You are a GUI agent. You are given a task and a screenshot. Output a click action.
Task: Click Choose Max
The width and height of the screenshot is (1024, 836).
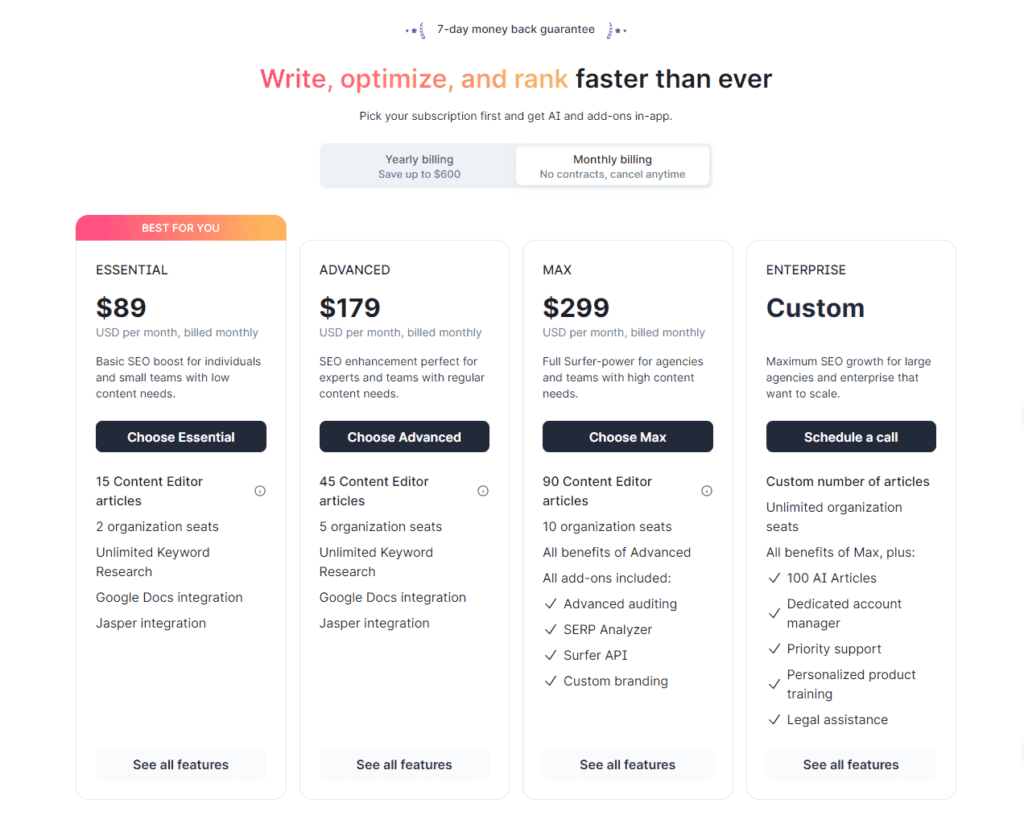point(627,436)
